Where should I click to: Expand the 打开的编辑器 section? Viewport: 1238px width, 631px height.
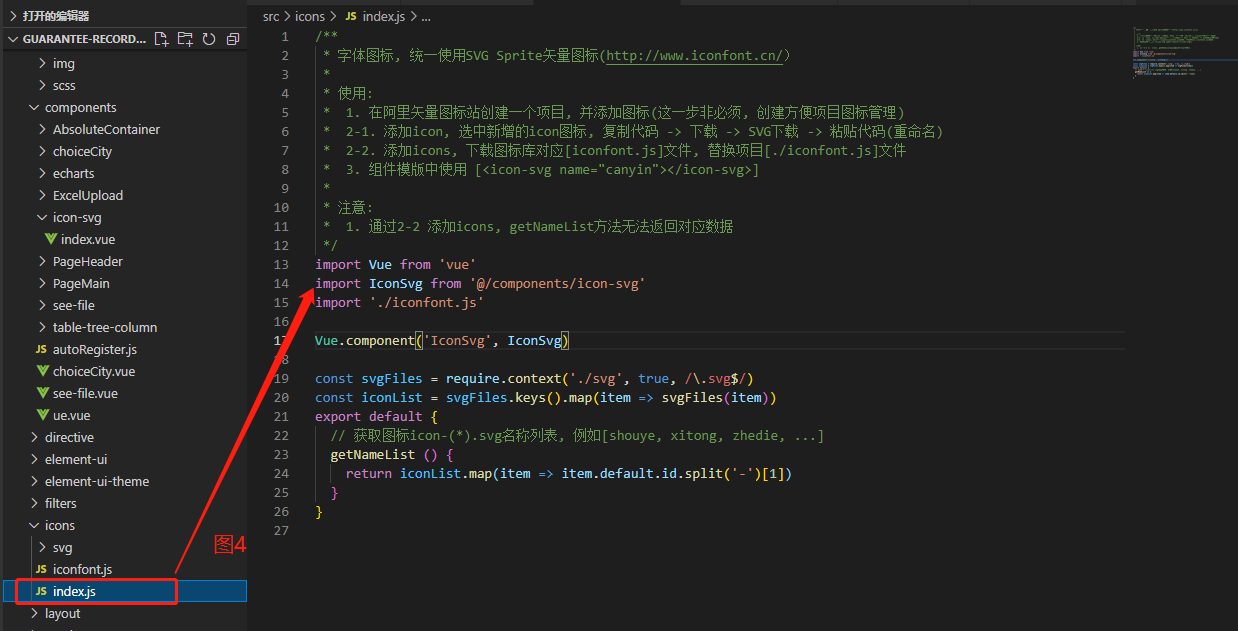pyautogui.click(x=13, y=15)
